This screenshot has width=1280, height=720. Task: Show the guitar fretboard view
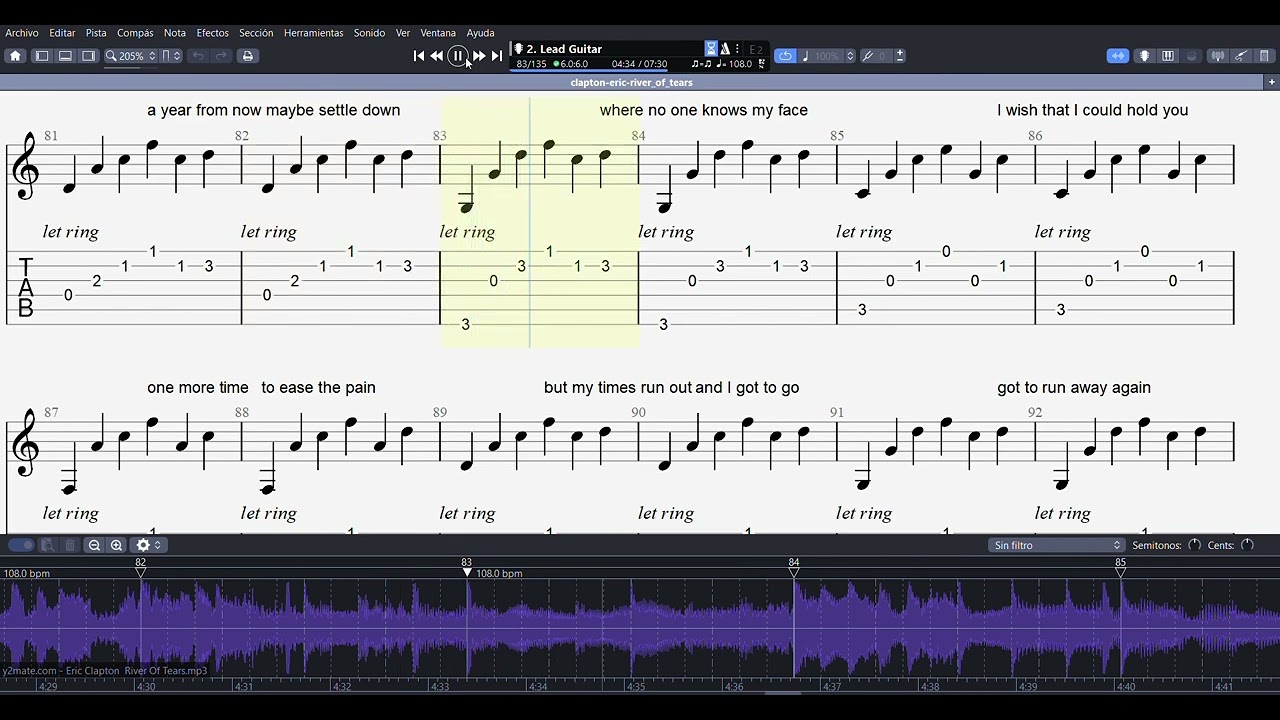pyautogui.click(x=1145, y=56)
